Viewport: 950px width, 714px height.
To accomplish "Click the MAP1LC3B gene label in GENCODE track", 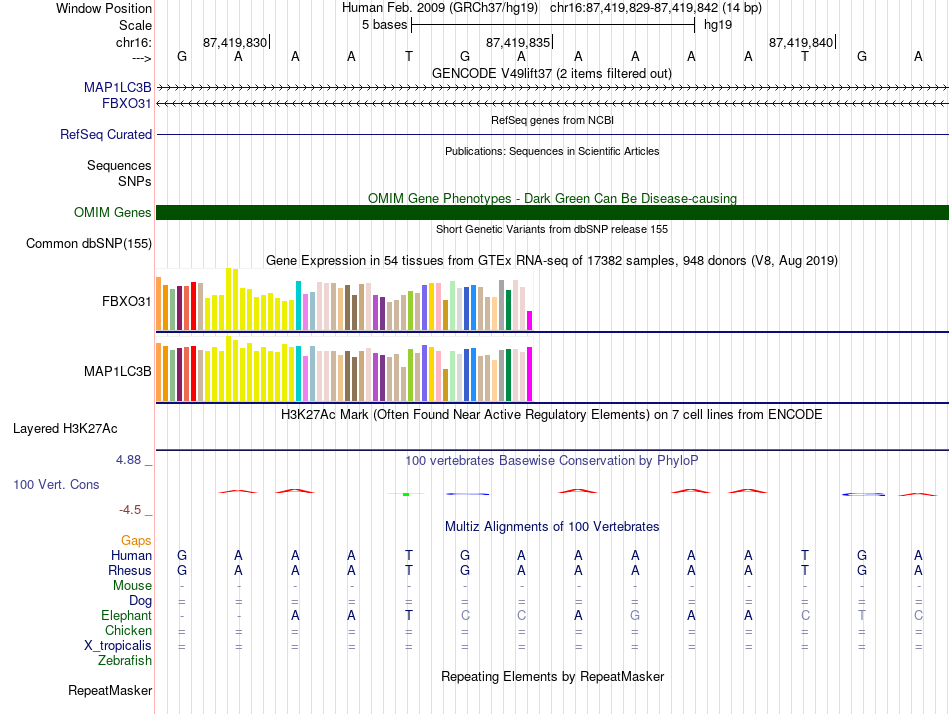I will pos(118,87).
